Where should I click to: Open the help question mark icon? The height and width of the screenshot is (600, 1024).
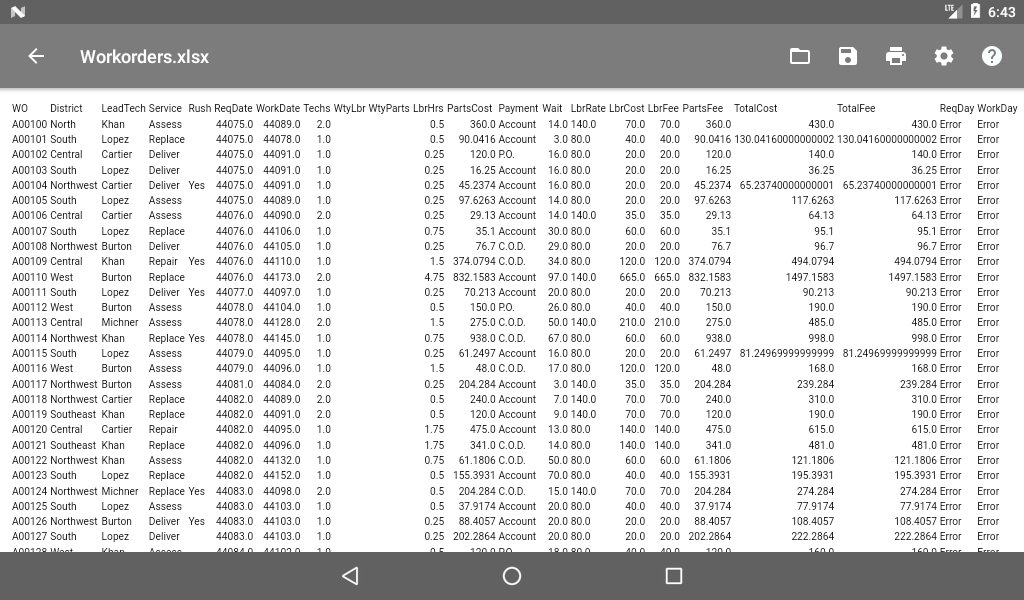[x=991, y=56]
